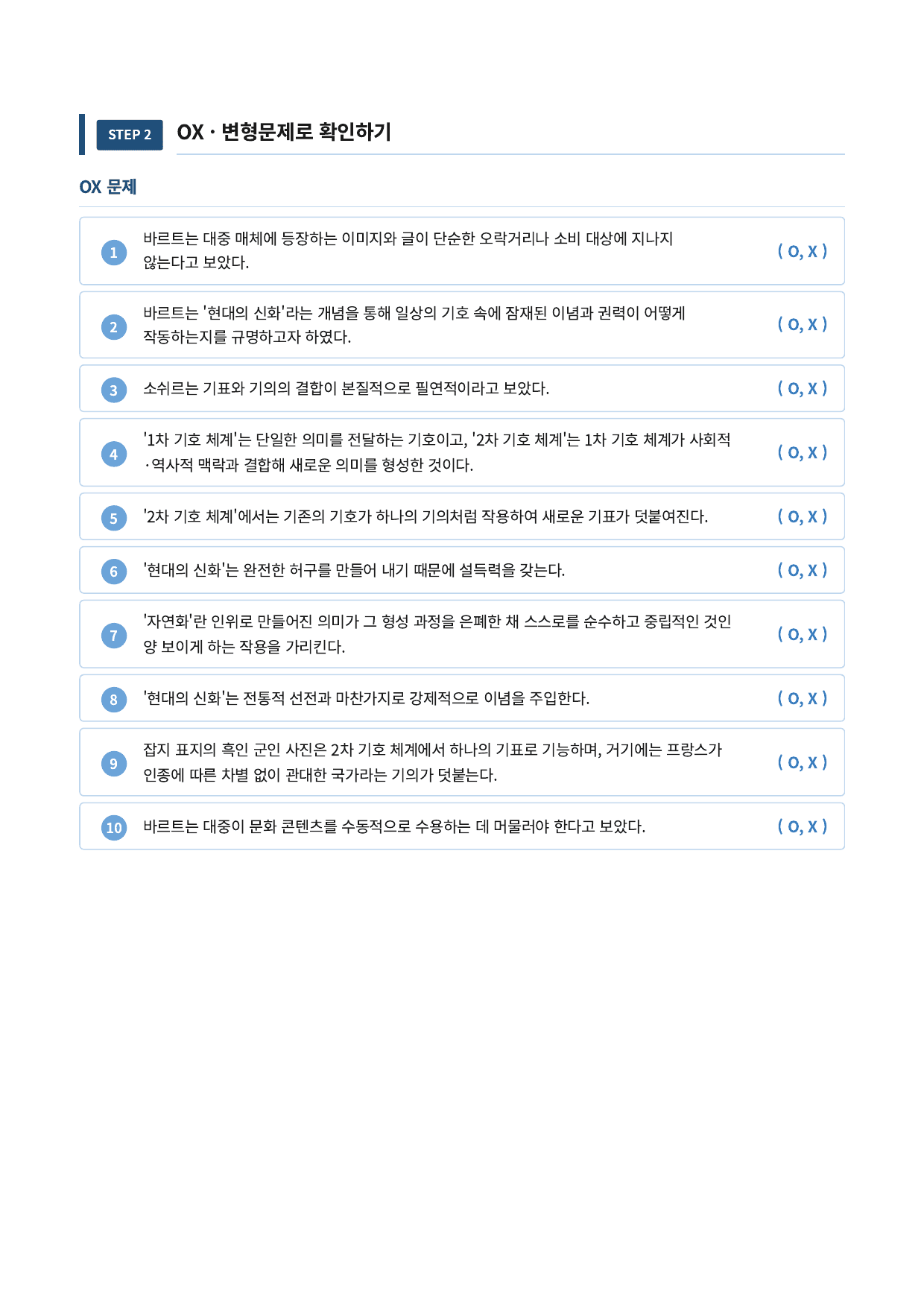Click statement beginning "'2차 기호 체계'에서는 기존의"

425,516
